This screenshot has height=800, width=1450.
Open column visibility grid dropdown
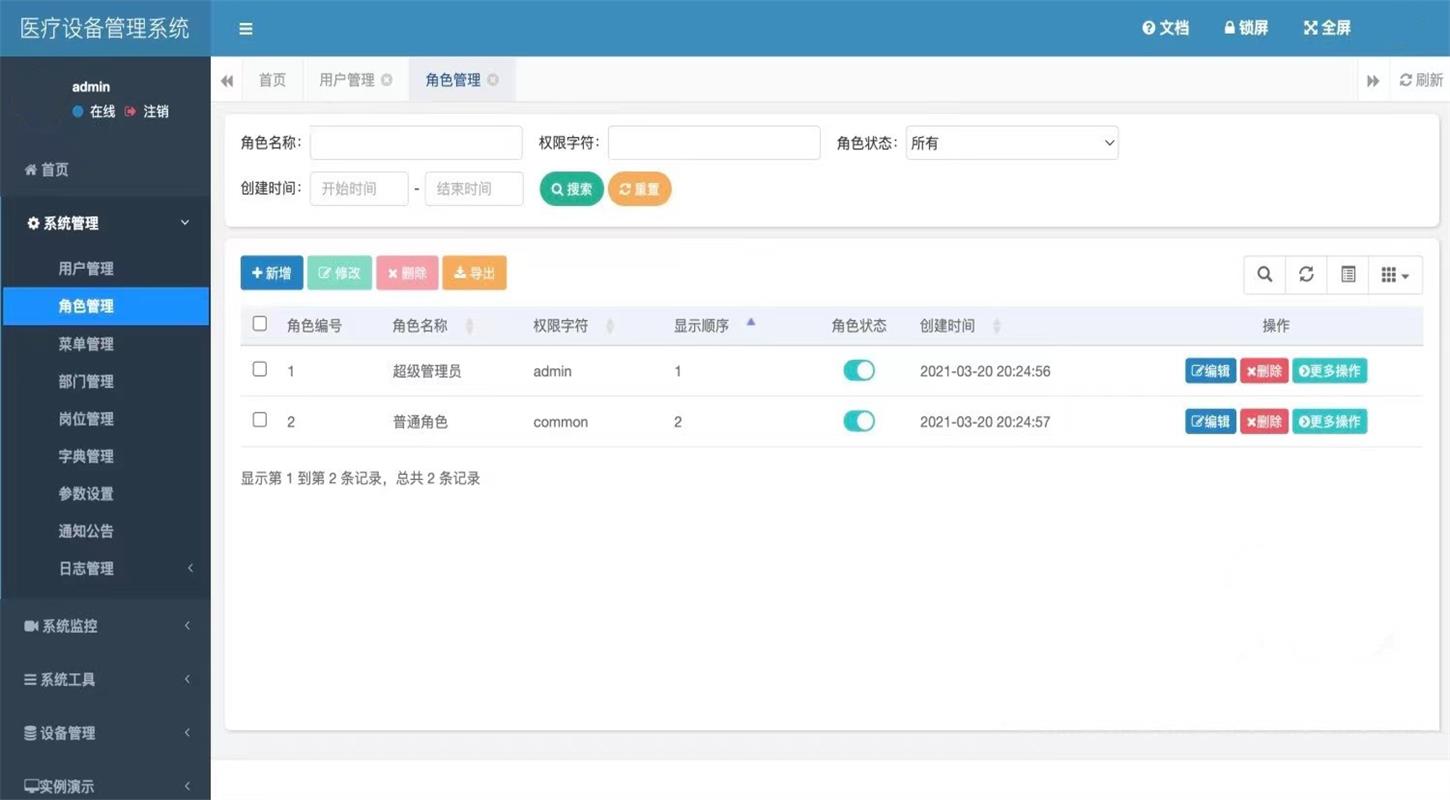point(1395,274)
